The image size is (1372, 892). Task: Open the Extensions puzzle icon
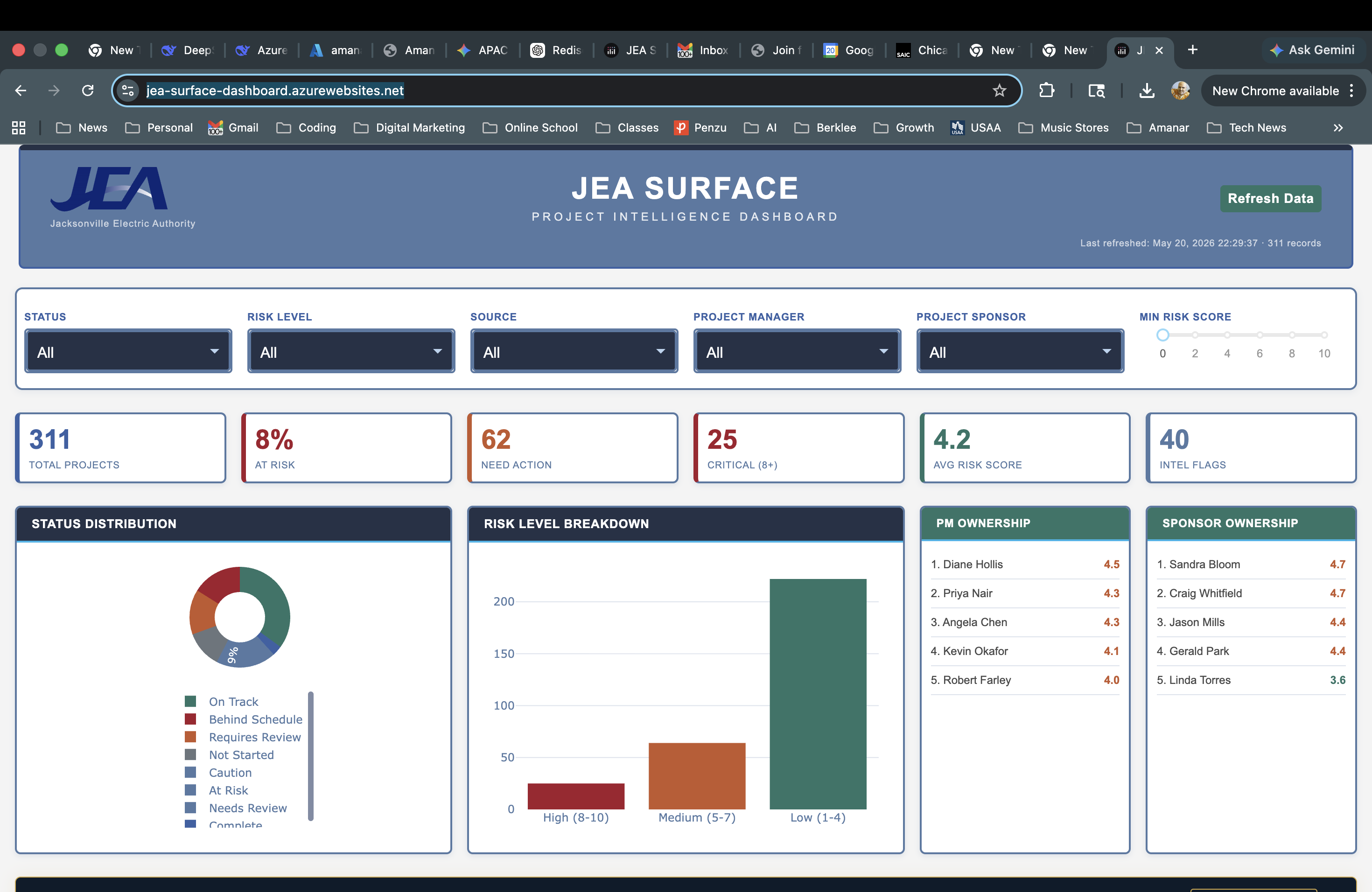pyautogui.click(x=1046, y=91)
